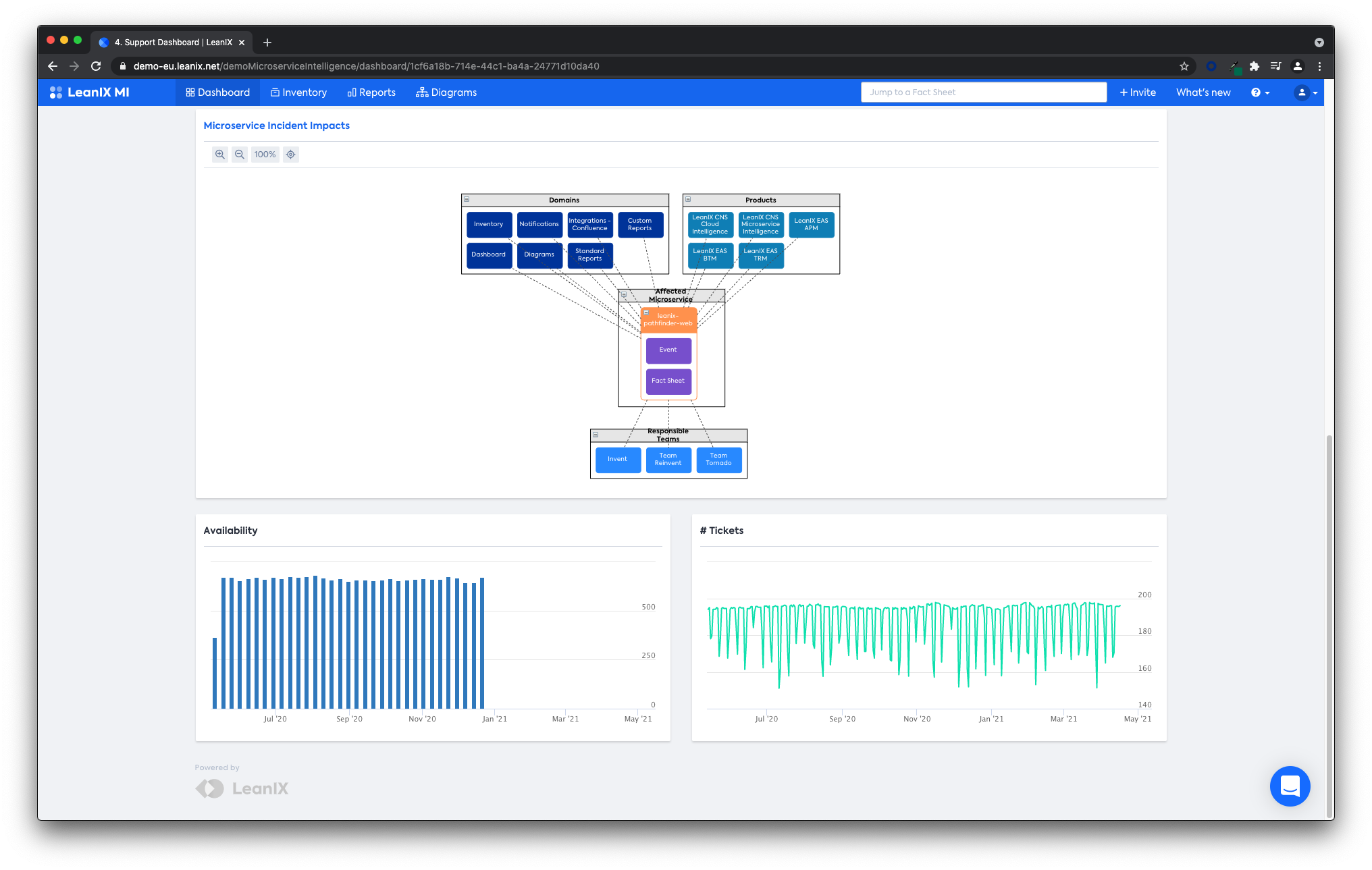Go to the Reports menu

[x=371, y=92]
